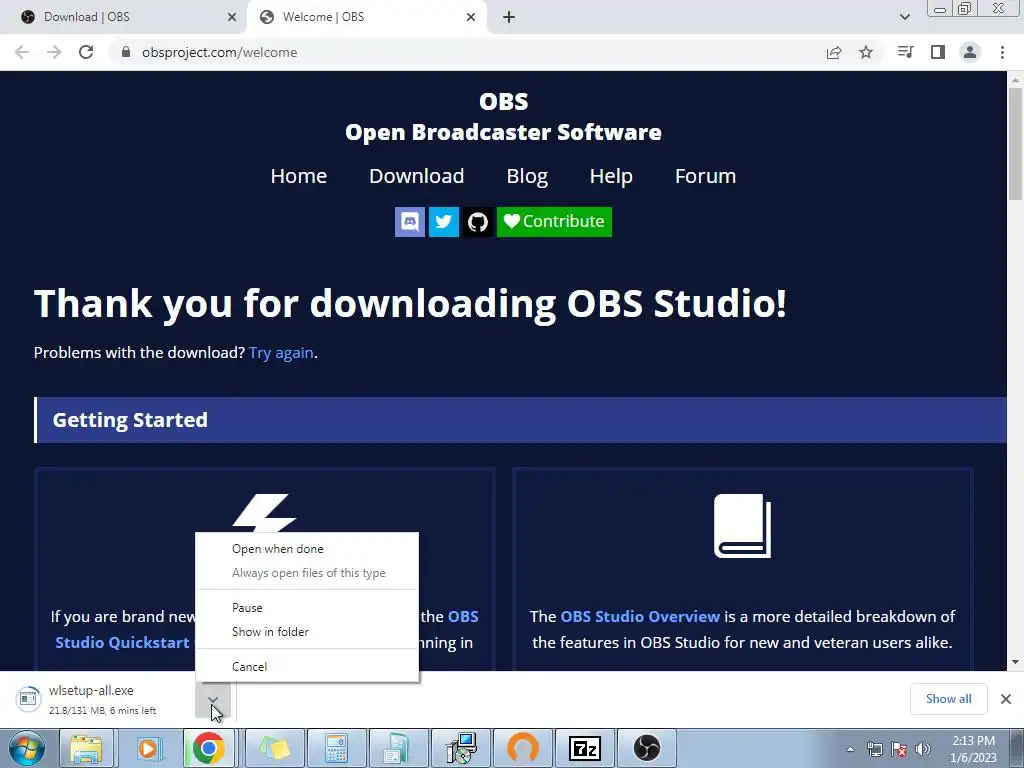Click the page vertical scrollbar thumb

(1015, 144)
